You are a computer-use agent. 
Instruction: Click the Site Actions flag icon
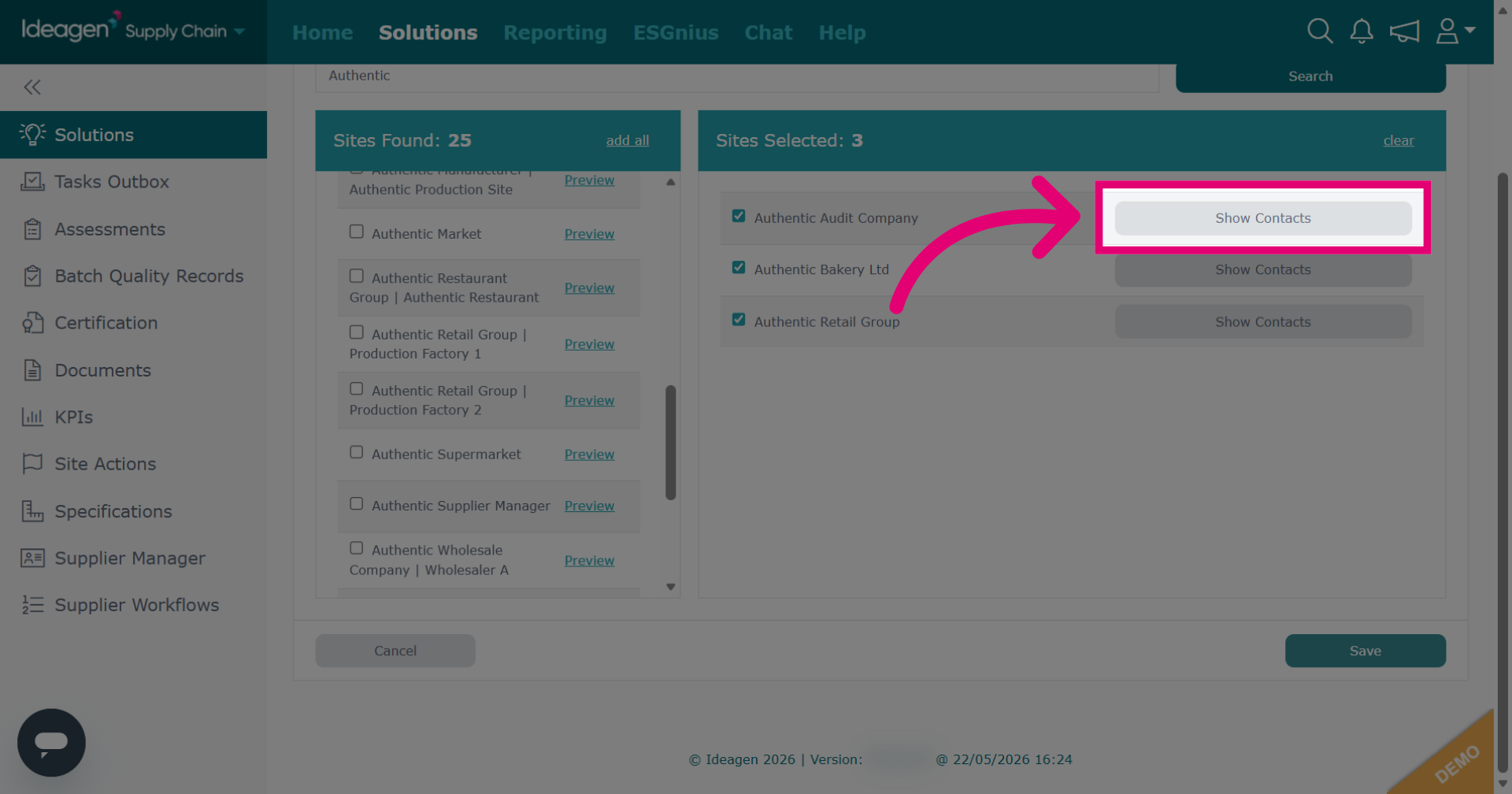[x=32, y=464]
